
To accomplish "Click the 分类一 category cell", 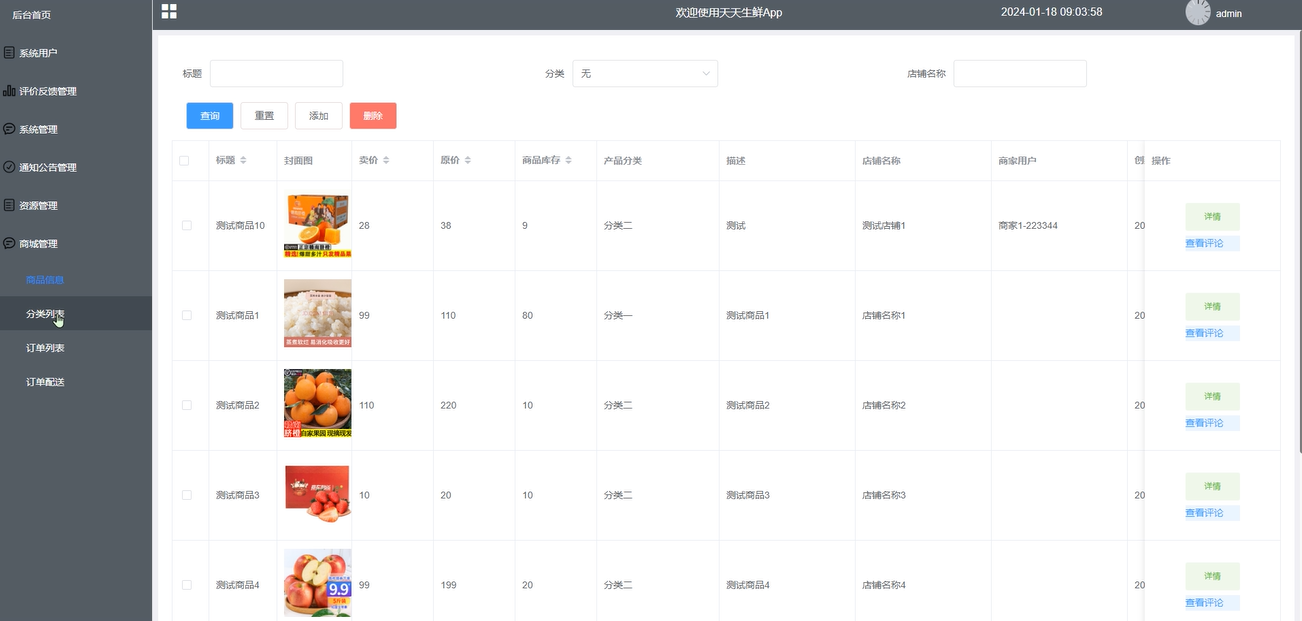I will 618,316.
